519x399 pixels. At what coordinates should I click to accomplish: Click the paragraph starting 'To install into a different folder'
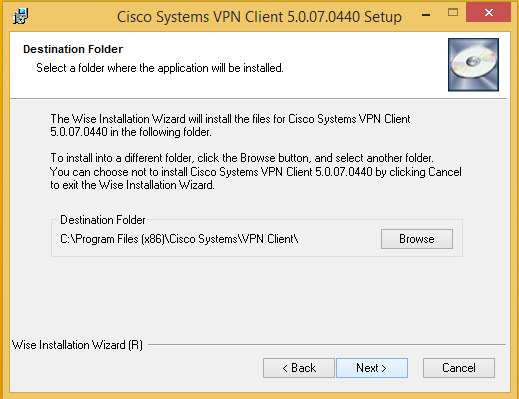(256, 171)
